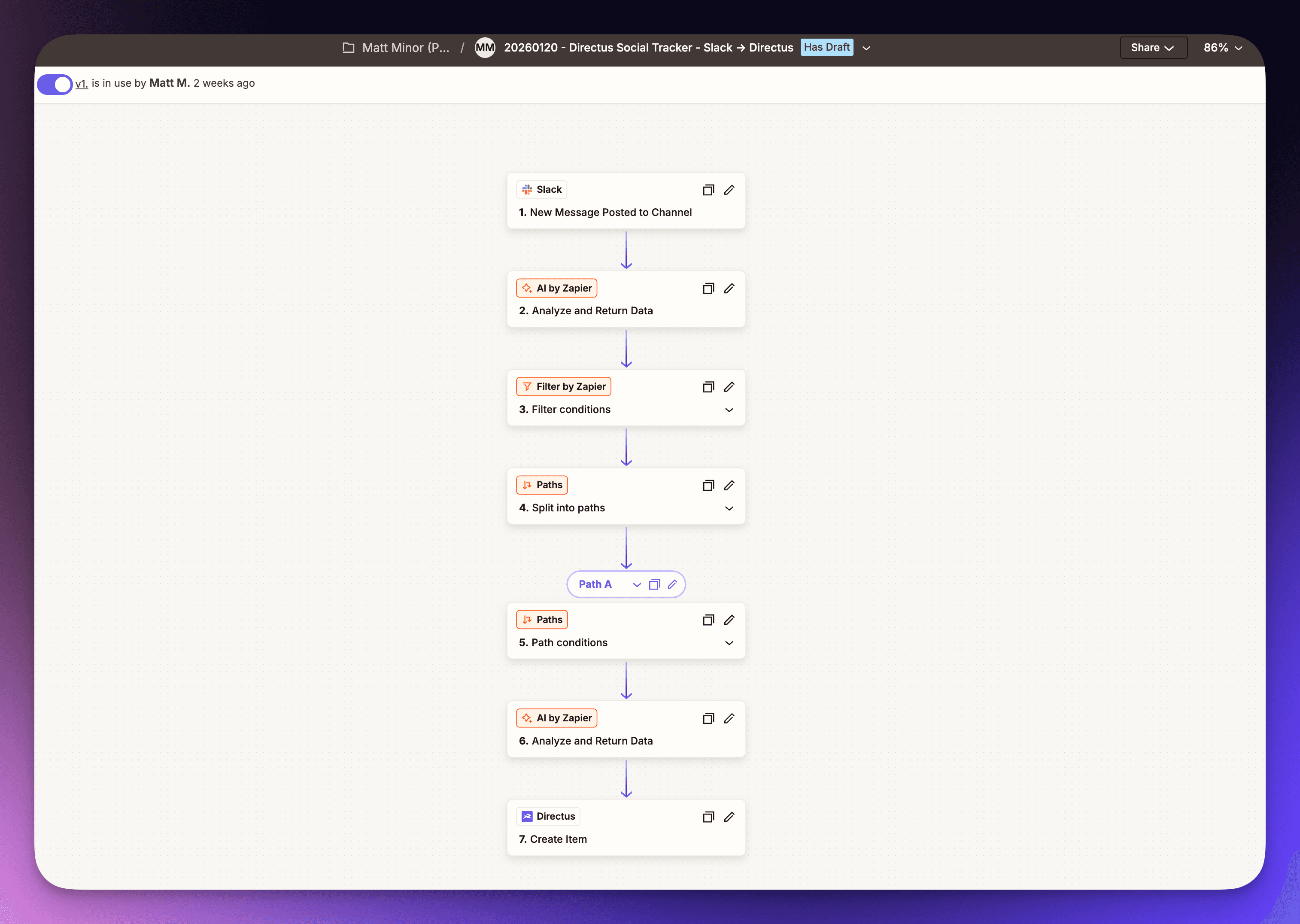The image size is (1300, 924).
Task: Select the Path A label
Action: (595, 584)
